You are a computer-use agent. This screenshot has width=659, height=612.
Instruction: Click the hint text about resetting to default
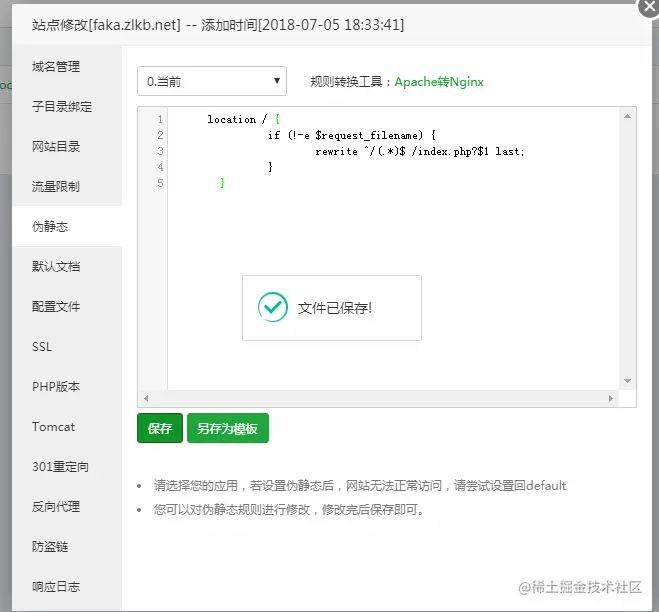point(360,485)
